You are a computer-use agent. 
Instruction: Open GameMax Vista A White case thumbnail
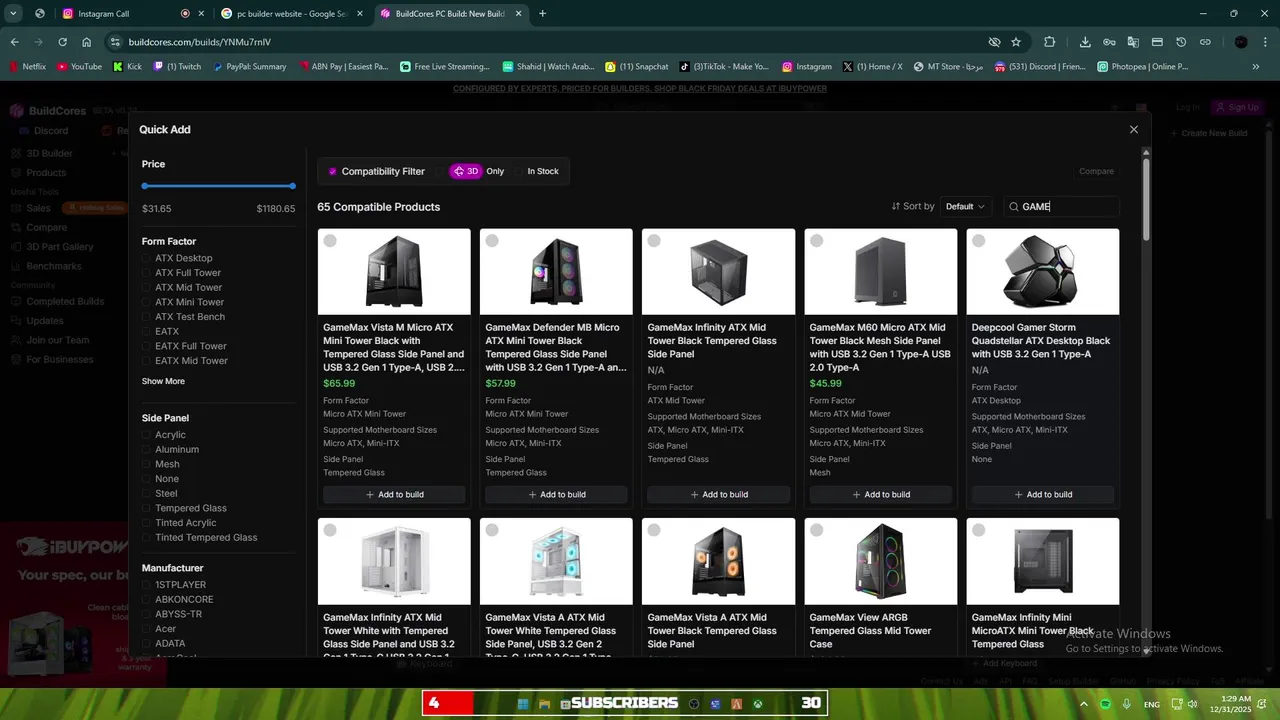coord(556,561)
